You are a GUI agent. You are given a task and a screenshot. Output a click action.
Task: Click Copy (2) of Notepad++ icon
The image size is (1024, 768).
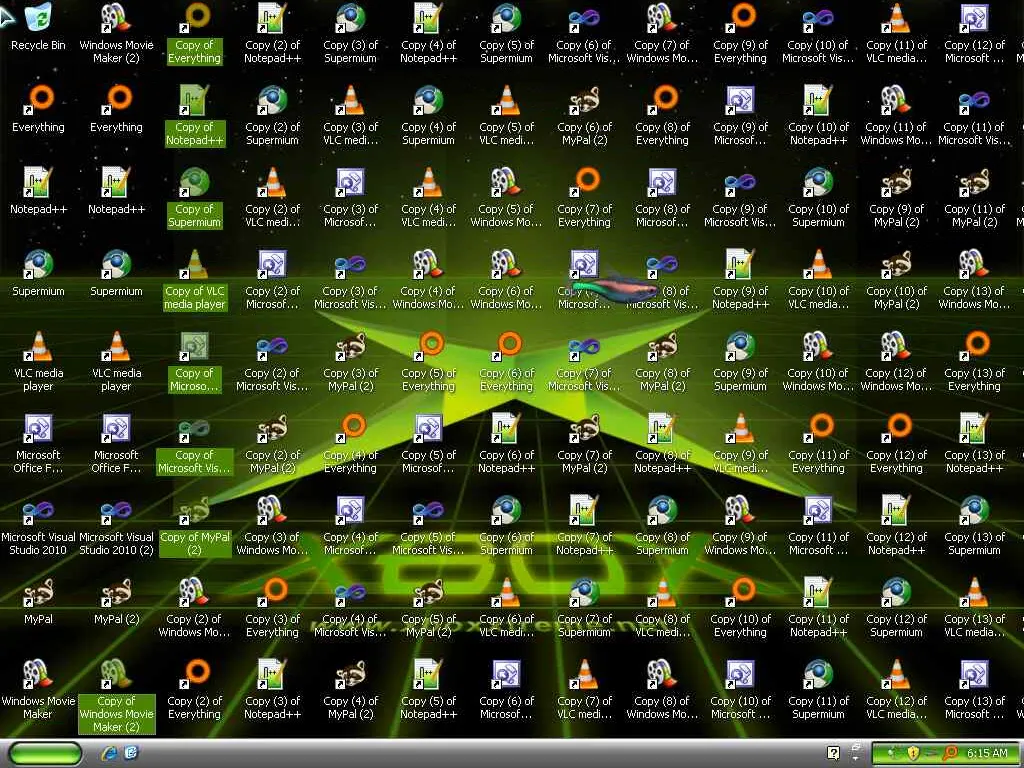click(272, 34)
